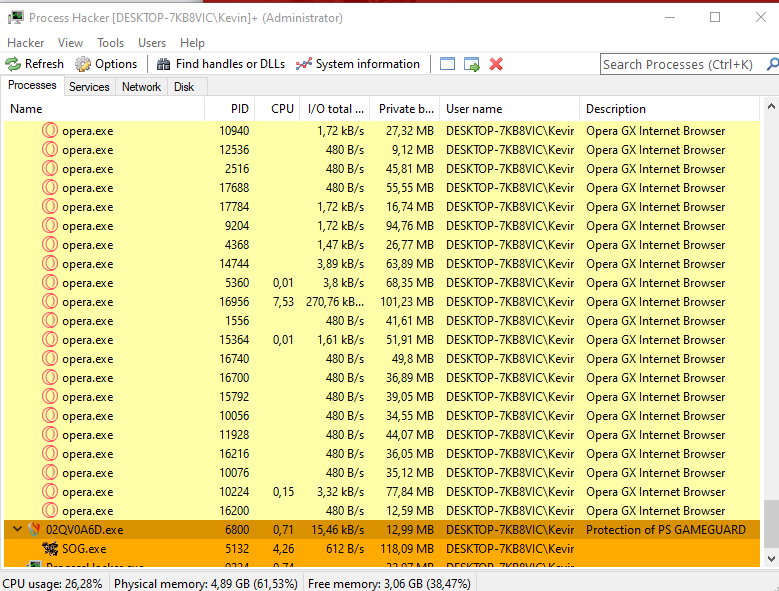Select opera.exe row with PID 10056
This screenshot has height=591, width=779.
coord(382,416)
